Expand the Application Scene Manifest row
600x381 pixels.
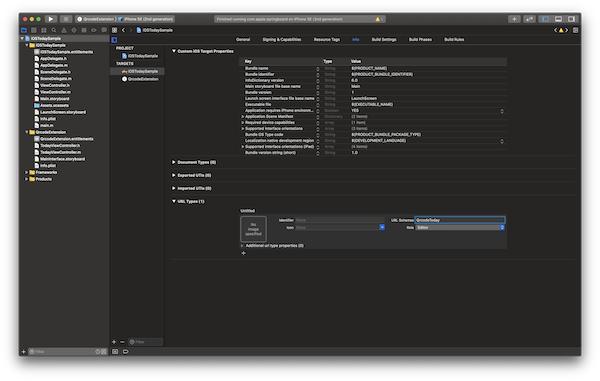pos(243,116)
